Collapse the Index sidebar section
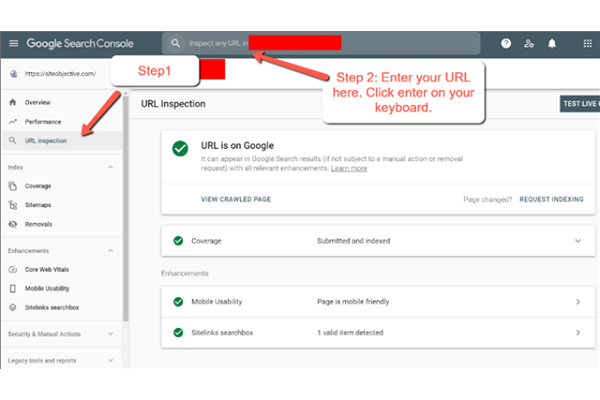This screenshot has height=400, width=600. tap(111, 167)
